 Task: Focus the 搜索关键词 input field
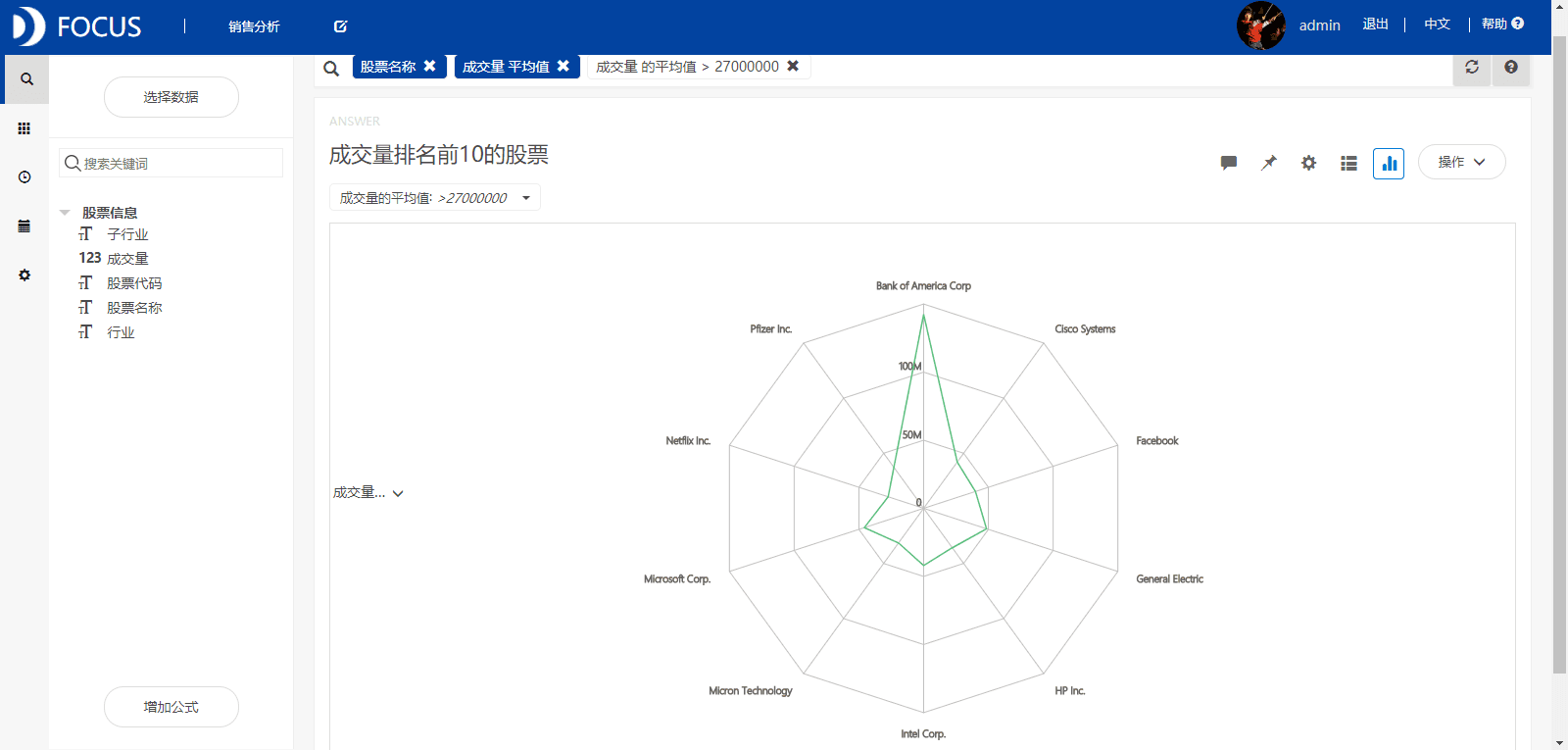(171, 163)
